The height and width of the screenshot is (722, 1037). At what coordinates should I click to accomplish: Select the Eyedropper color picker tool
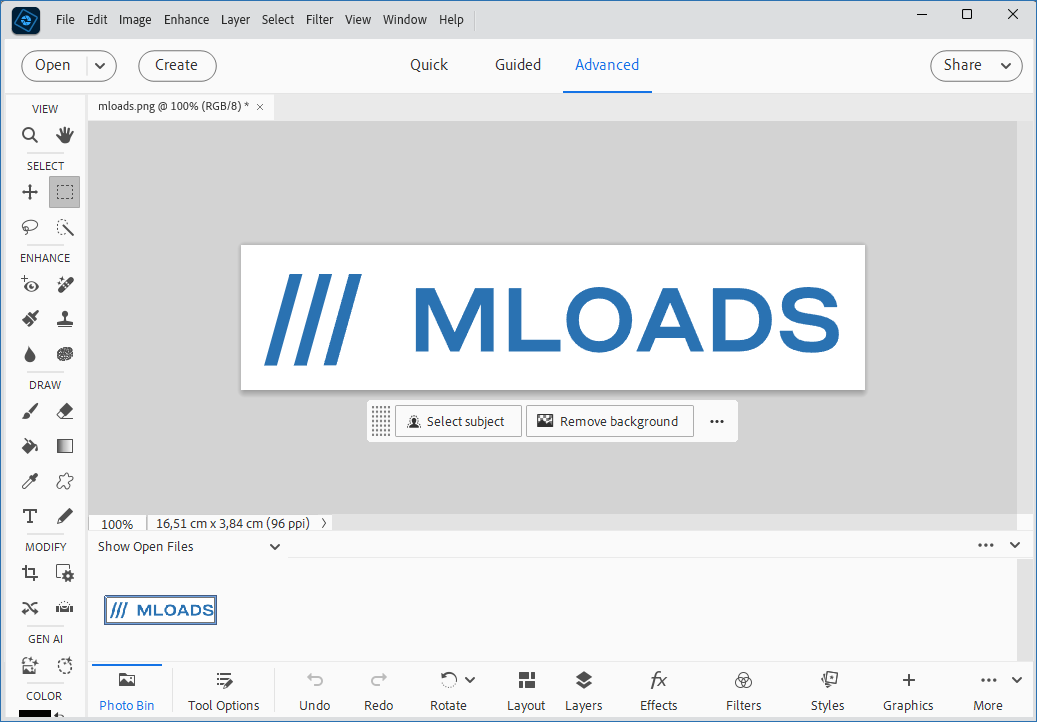pyautogui.click(x=30, y=481)
